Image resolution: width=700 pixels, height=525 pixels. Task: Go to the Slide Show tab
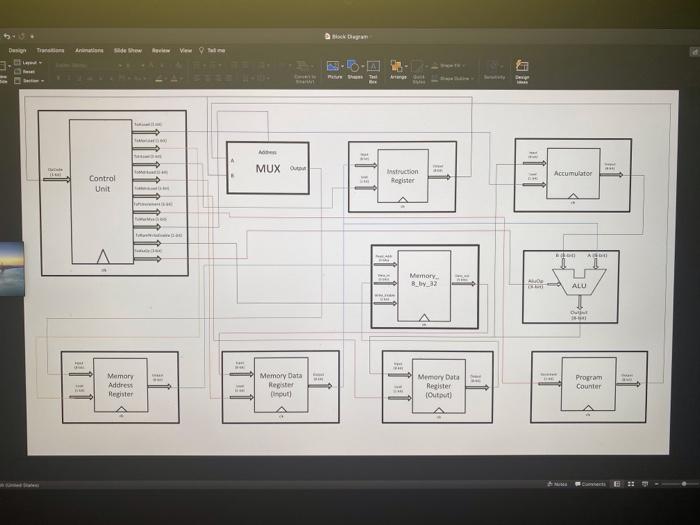click(128, 50)
